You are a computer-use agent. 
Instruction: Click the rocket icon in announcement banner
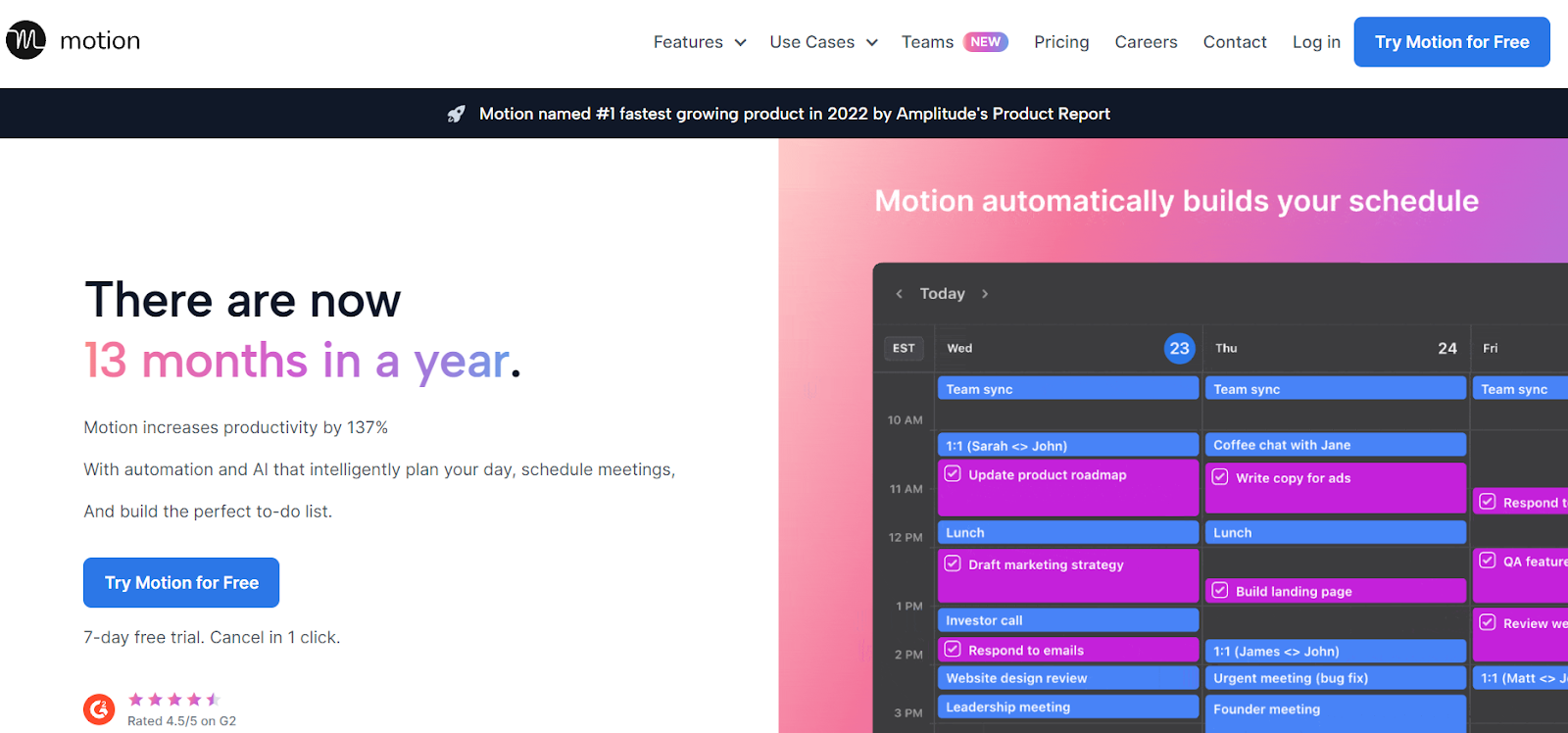pyautogui.click(x=456, y=114)
